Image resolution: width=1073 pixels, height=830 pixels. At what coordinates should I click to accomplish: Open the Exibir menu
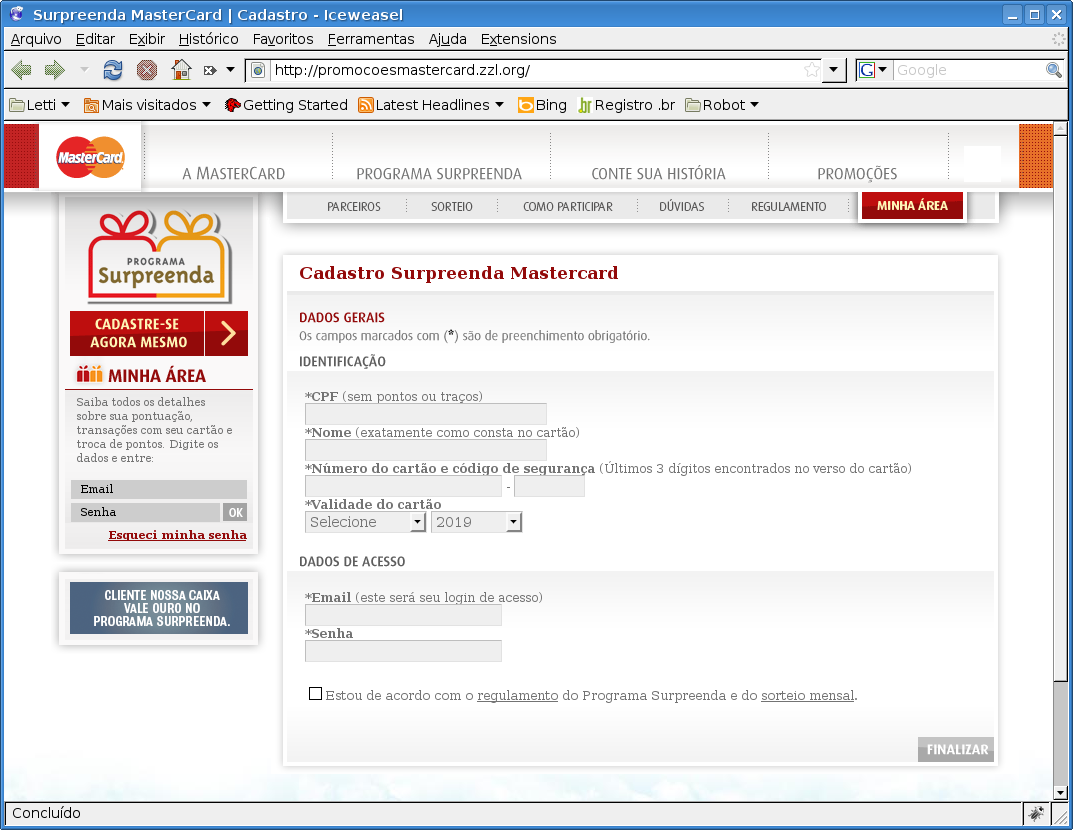(x=147, y=39)
